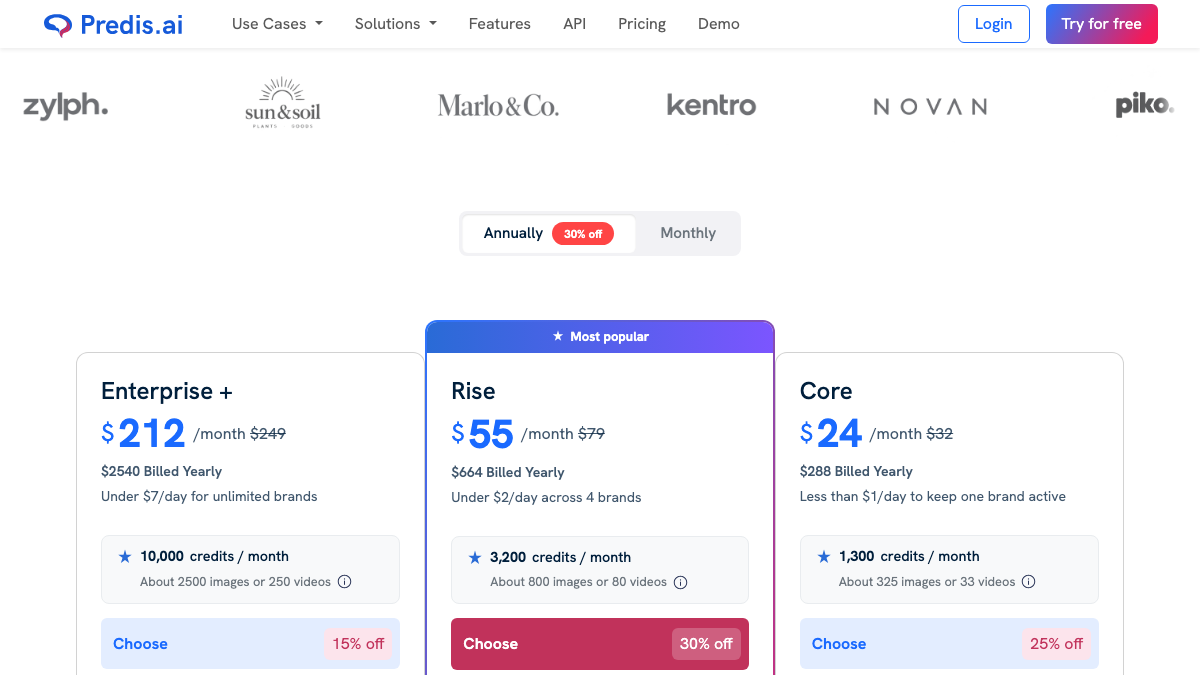1200x675 pixels.
Task: Click the Marlo & Co. brand logo
Action: [498, 106]
